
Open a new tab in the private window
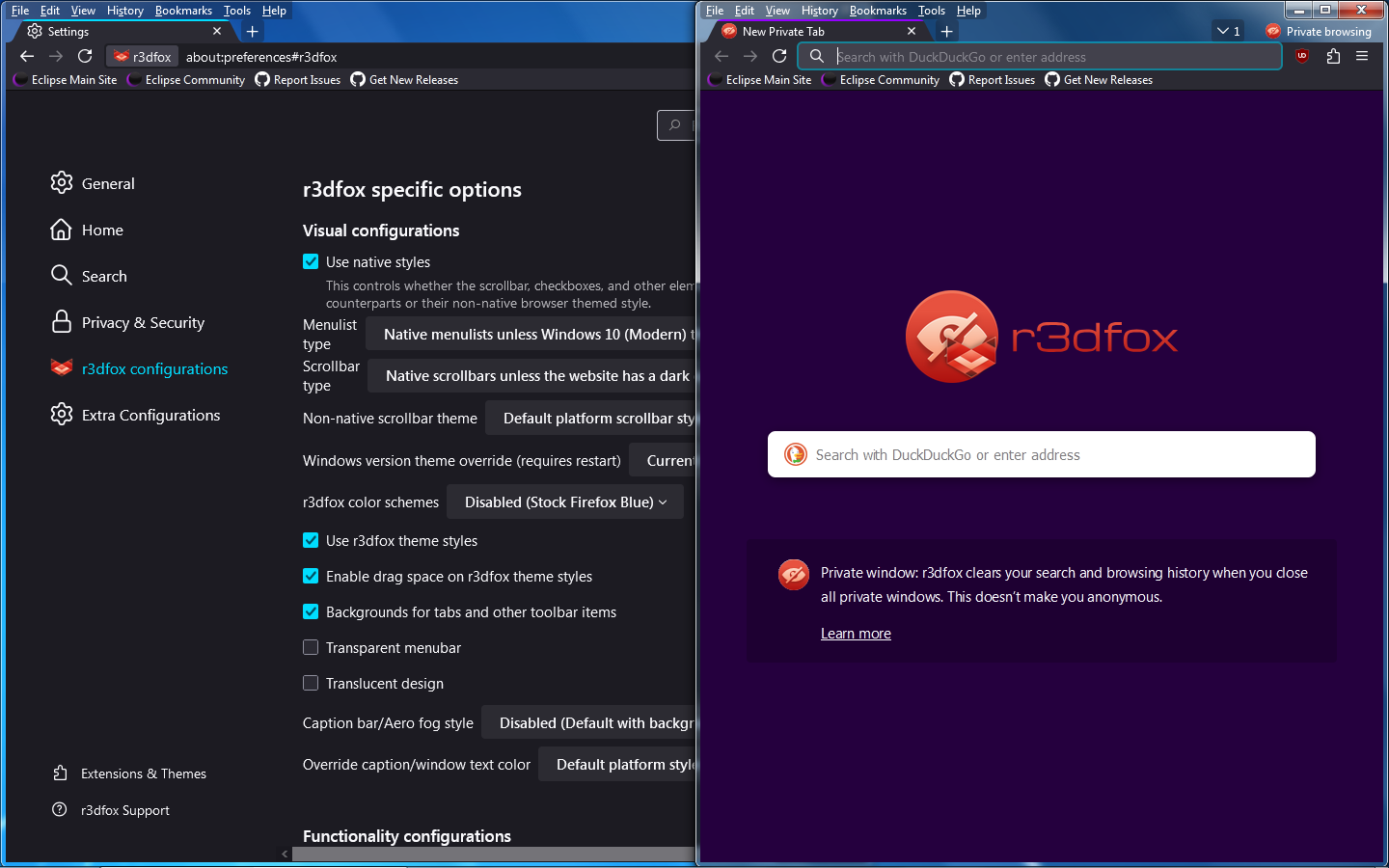947,32
